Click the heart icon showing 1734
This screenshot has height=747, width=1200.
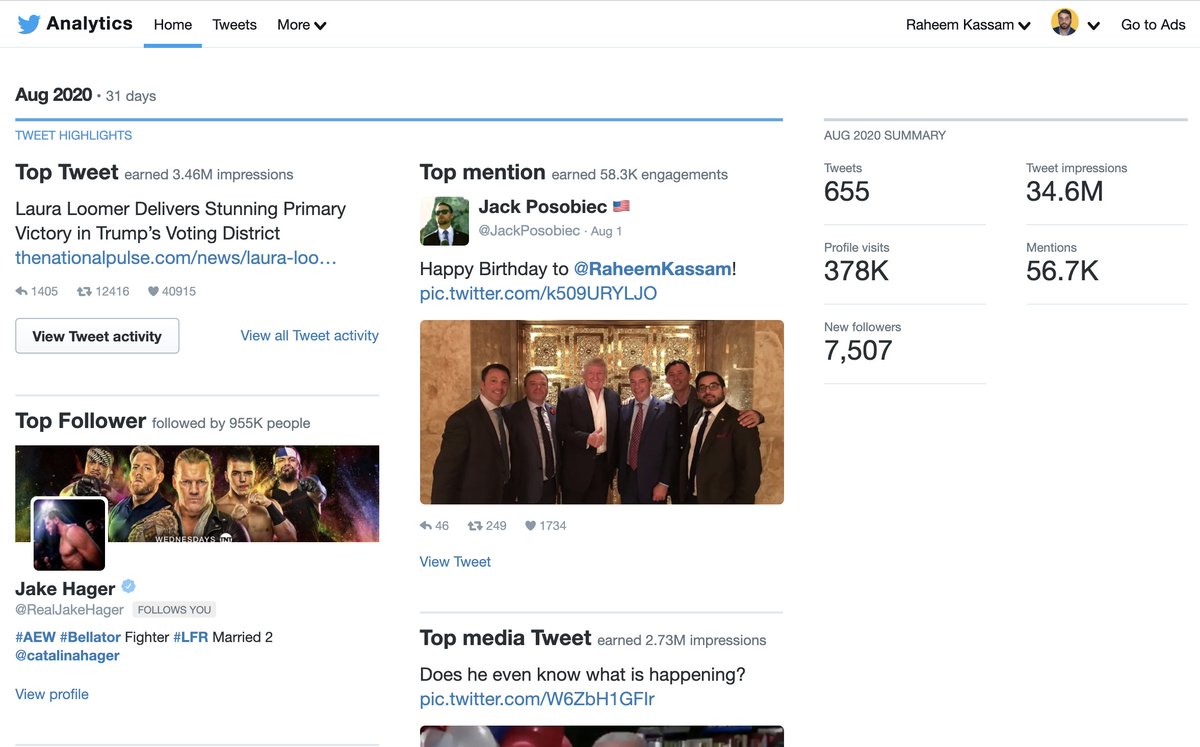click(x=530, y=525)
